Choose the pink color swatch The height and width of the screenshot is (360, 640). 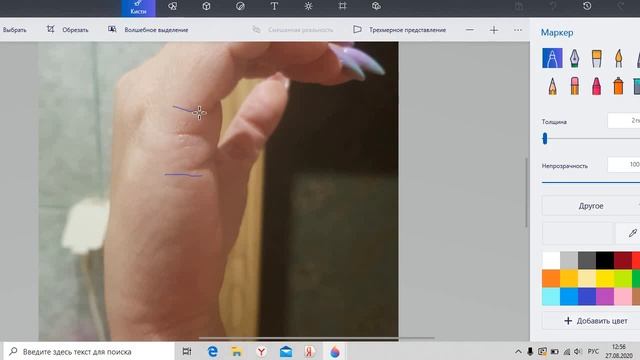click(x=623, y=296)
